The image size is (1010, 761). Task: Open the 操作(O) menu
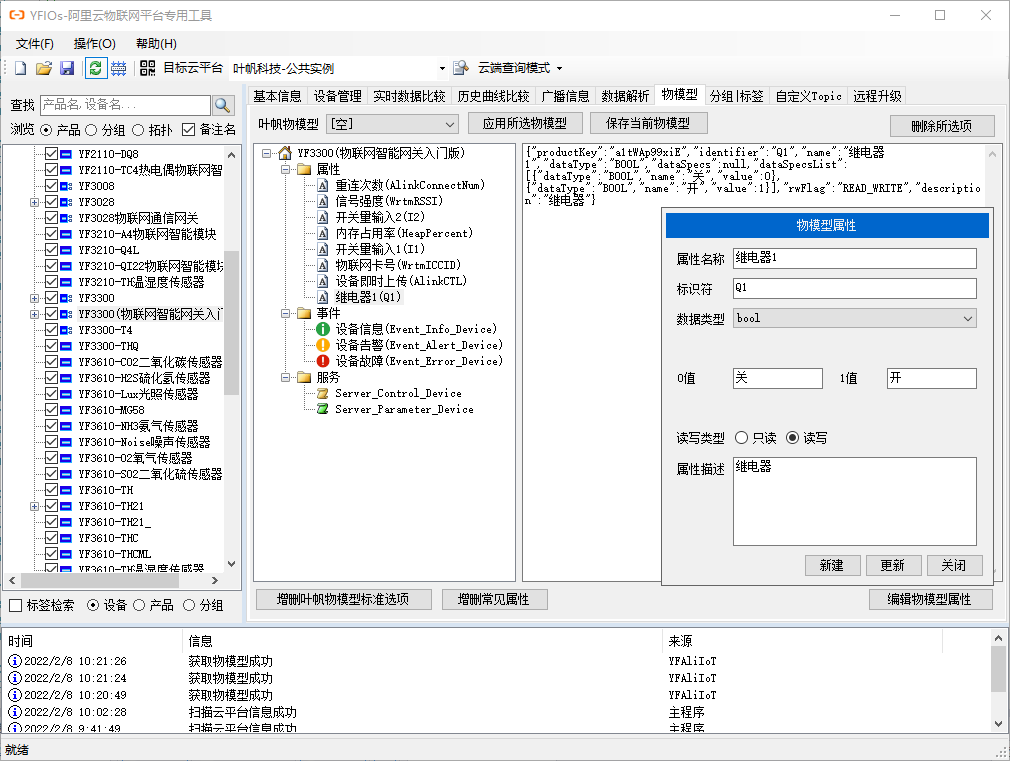95,44
